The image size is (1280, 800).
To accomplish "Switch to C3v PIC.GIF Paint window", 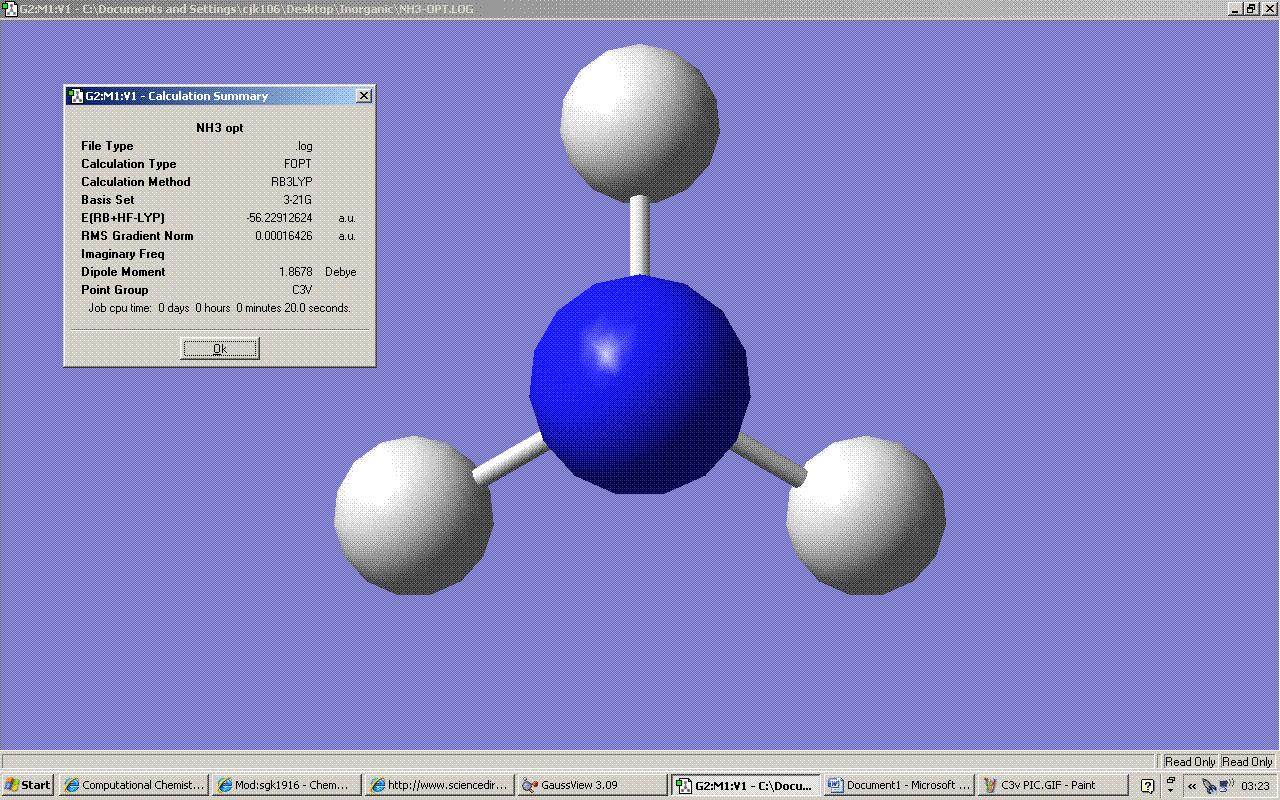I will (x=1050, y=785).
